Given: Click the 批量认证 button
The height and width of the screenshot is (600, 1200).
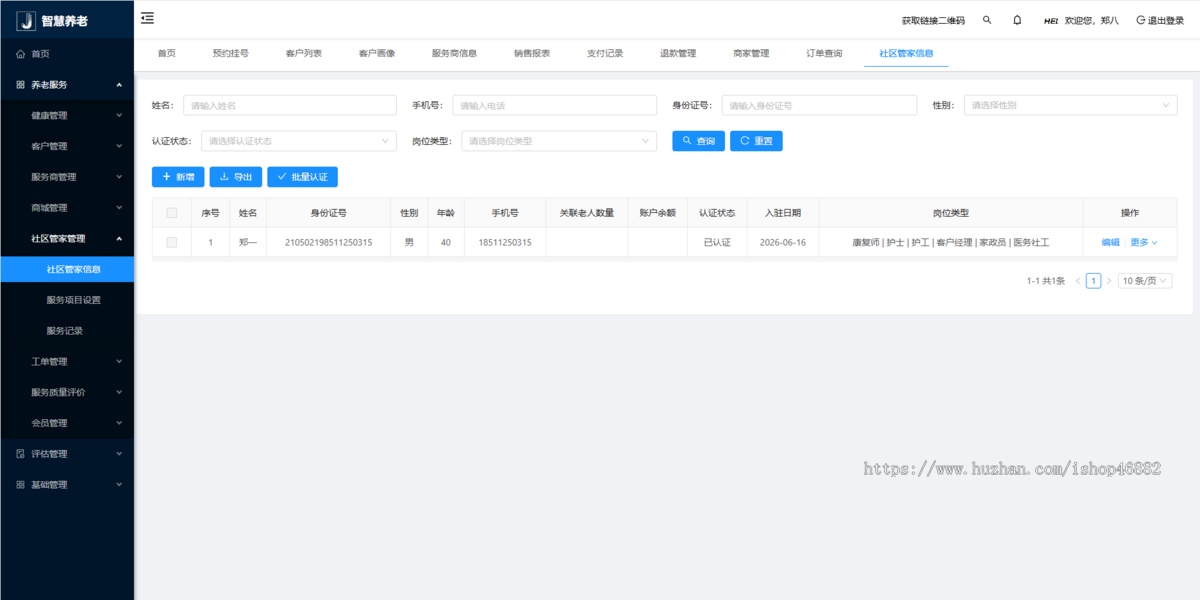Looking at the screenshot, I should (303, 177).
